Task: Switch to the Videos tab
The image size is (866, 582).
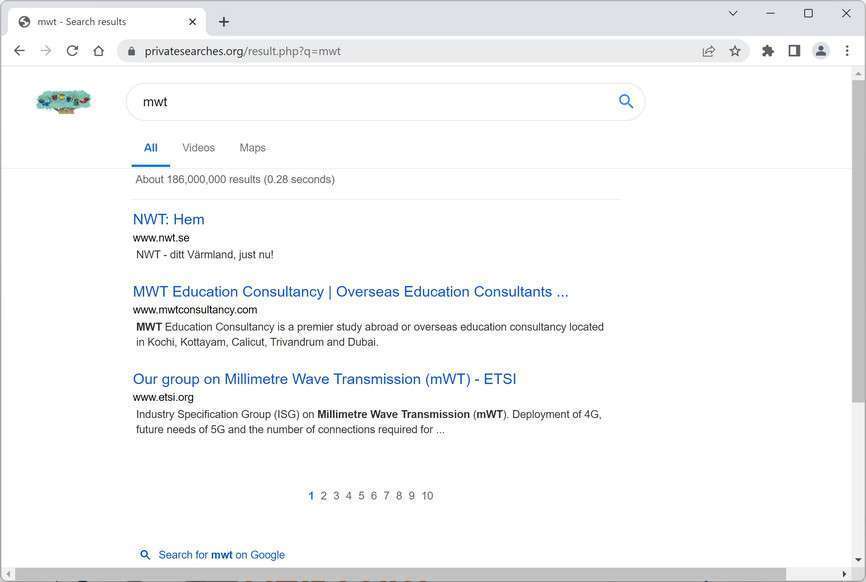Action: coord(198,147)
